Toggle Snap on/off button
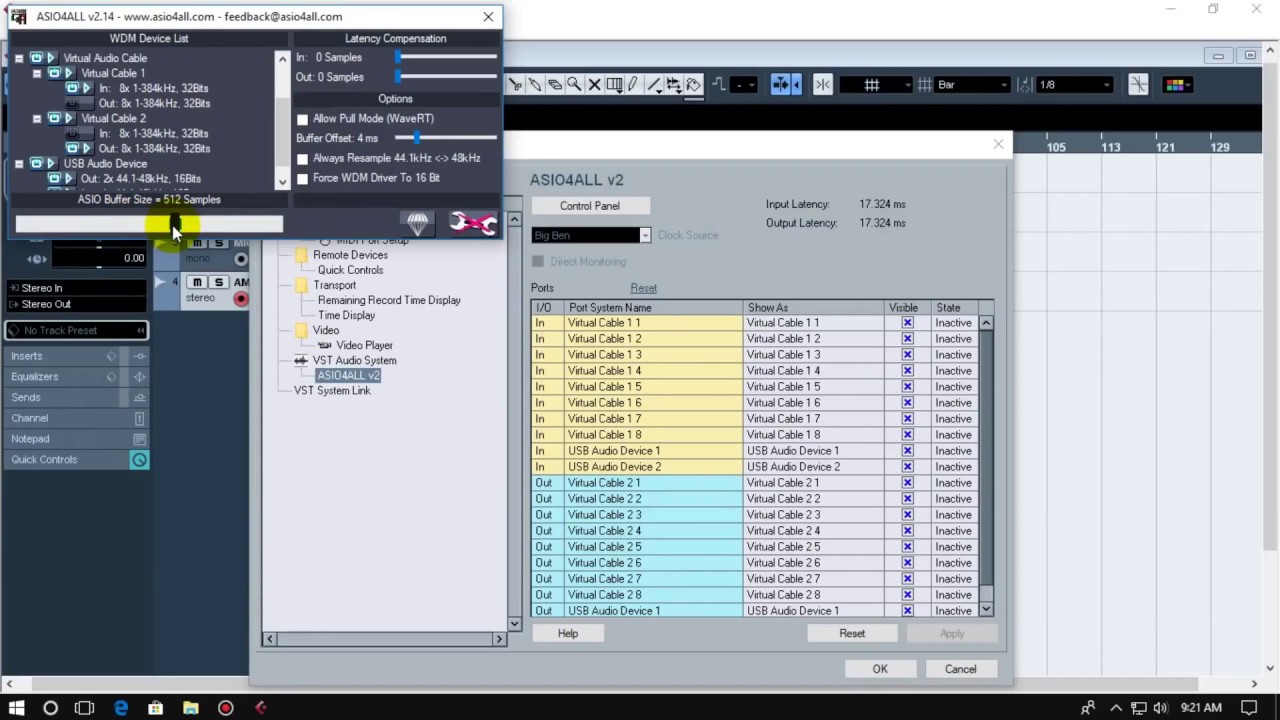 823,85
